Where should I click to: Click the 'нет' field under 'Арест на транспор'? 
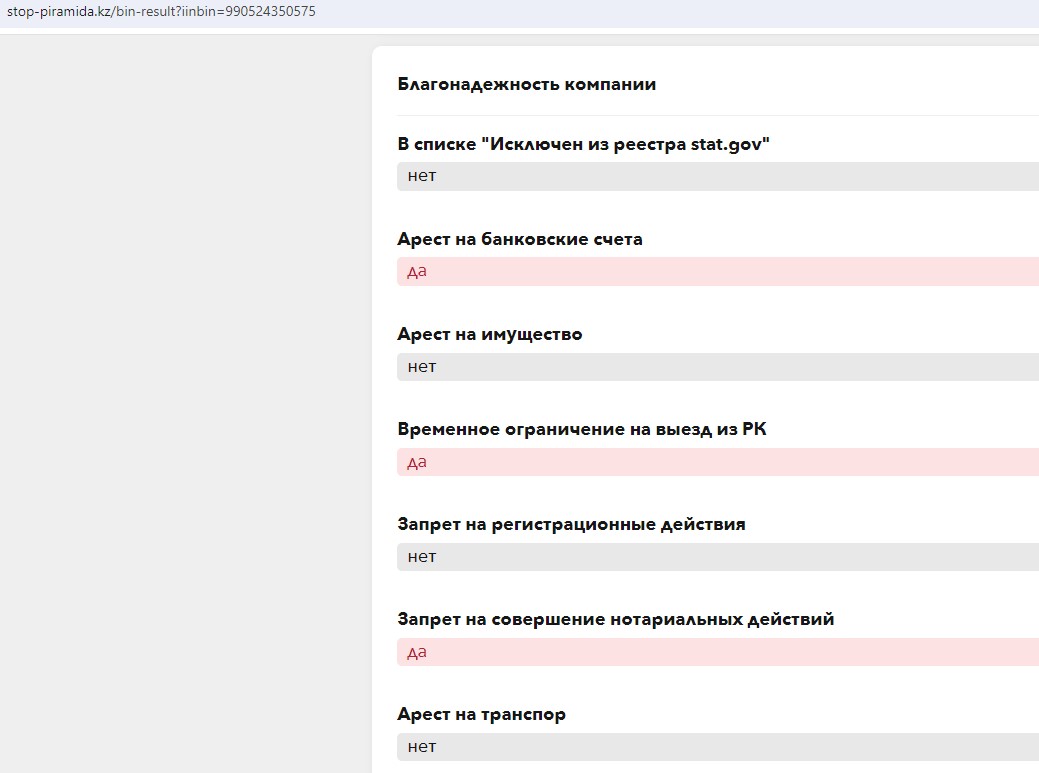coord(716,747)
